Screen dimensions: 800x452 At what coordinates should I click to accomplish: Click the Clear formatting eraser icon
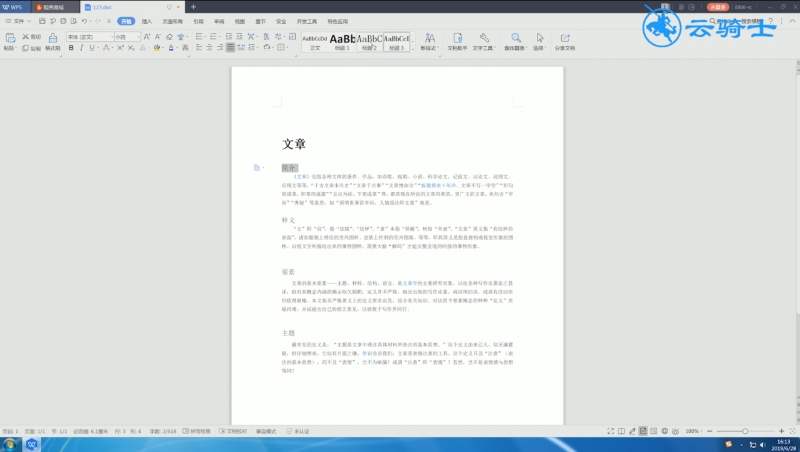pyautogui.click(x=169, y=37)
